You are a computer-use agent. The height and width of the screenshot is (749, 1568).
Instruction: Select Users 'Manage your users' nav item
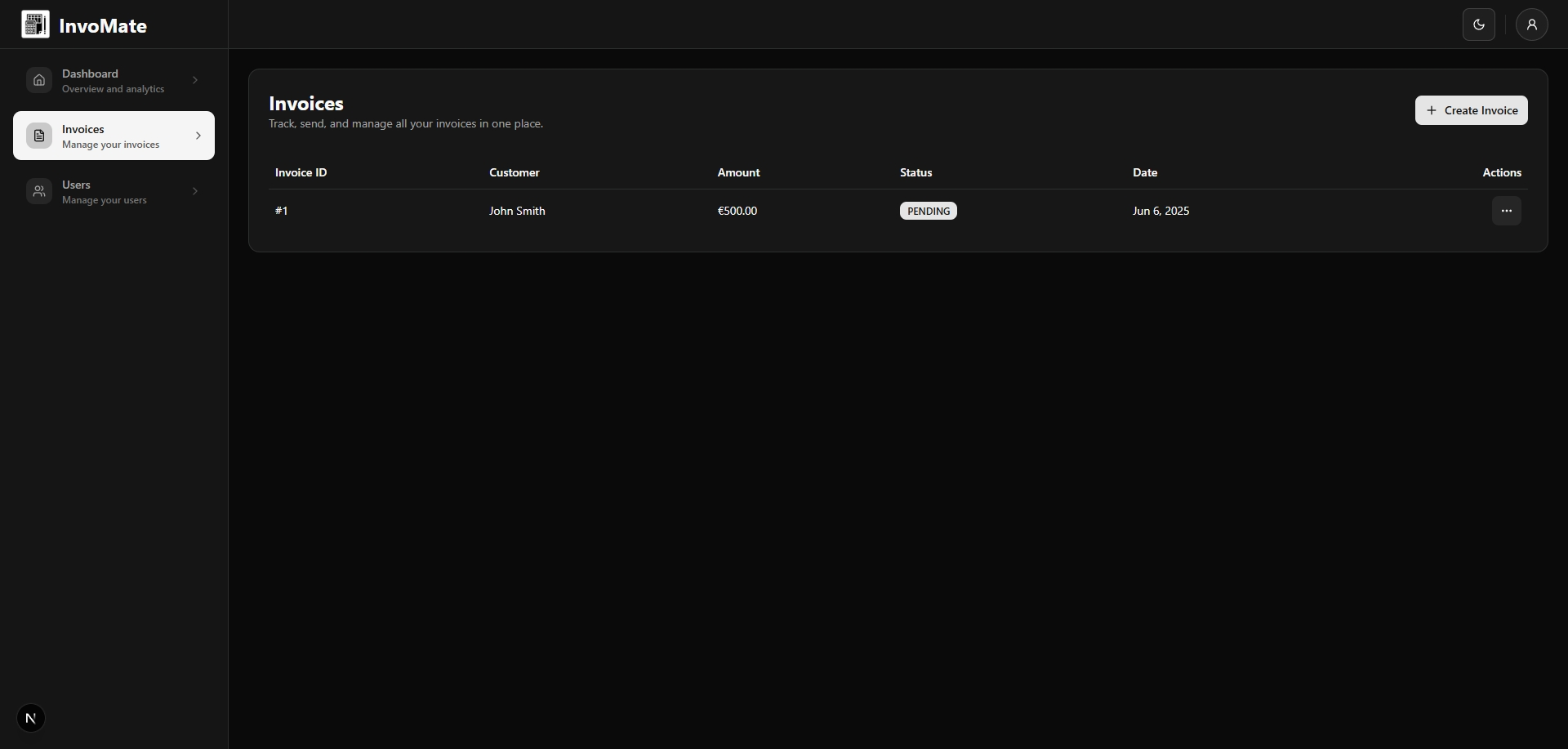105,192
